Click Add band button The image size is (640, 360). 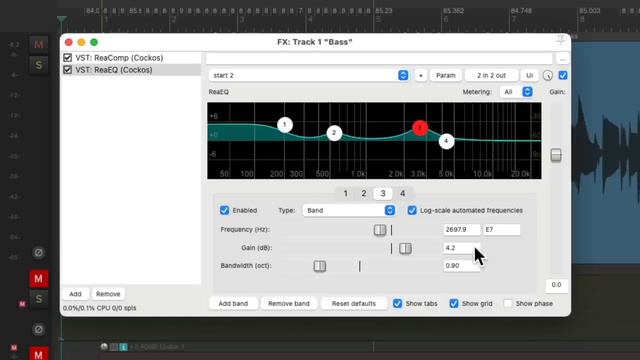(x=233, y=303)
